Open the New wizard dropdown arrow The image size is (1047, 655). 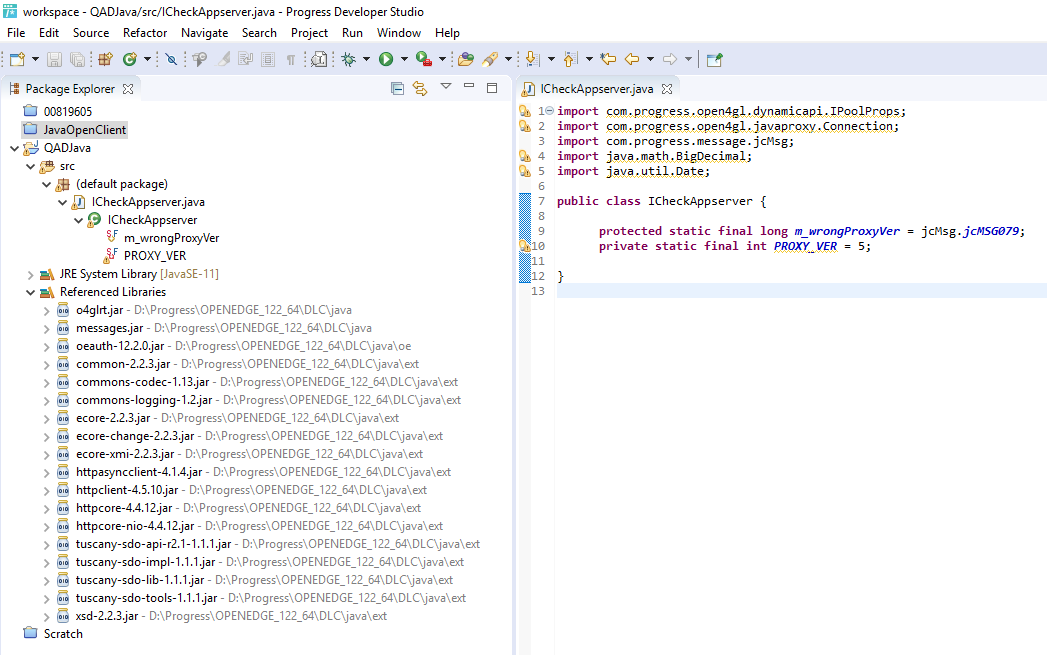click(x=35, y=59)
